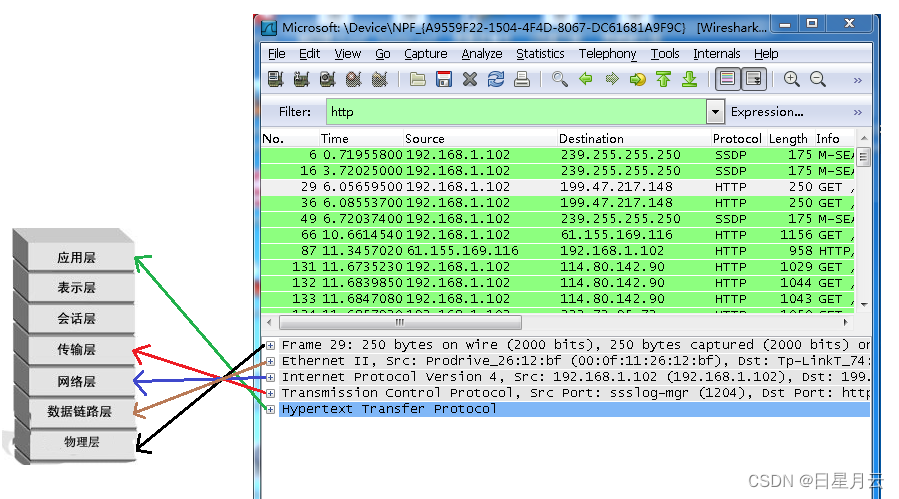Click the http display filter field
This screenshot has width=899, height=499.
516,112
